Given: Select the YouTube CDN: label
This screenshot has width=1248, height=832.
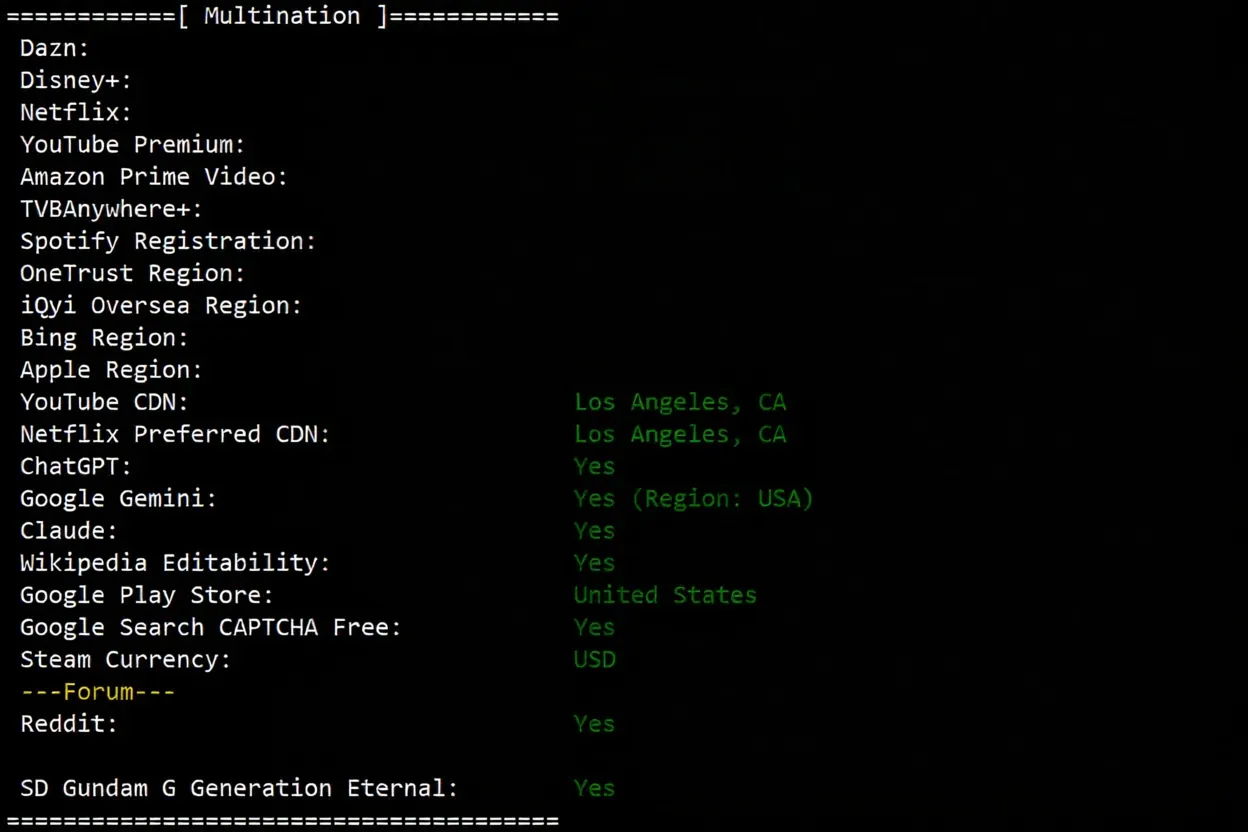Looking at the screenshot, I should tap(104, 402).
